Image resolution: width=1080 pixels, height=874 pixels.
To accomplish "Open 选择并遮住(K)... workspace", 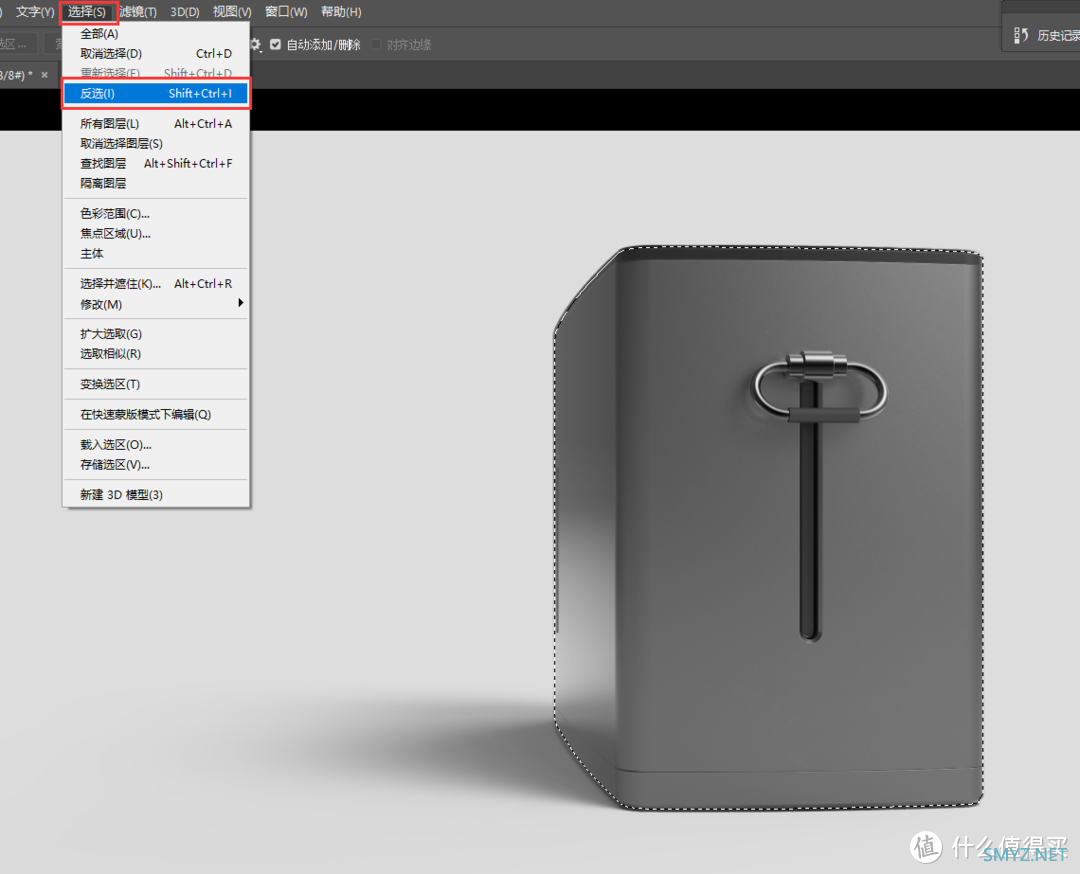I will click(156, 284).
